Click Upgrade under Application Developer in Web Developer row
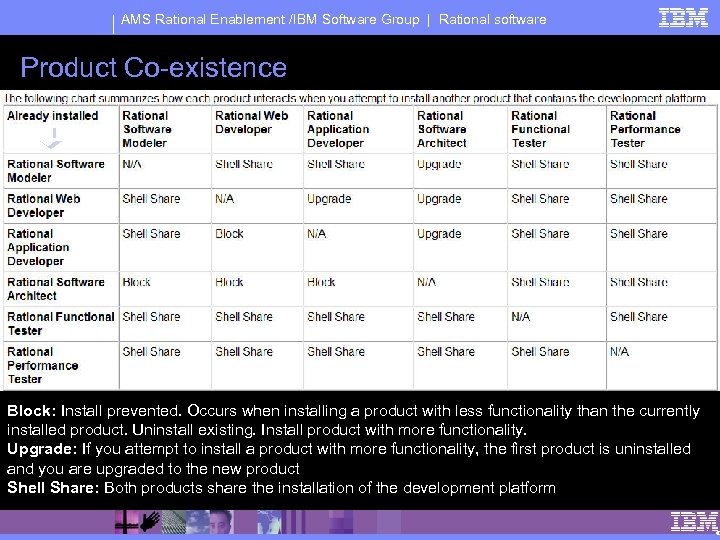Image resolution: width=720 pixels, height=540 pixels. click(x=329, y=199)
